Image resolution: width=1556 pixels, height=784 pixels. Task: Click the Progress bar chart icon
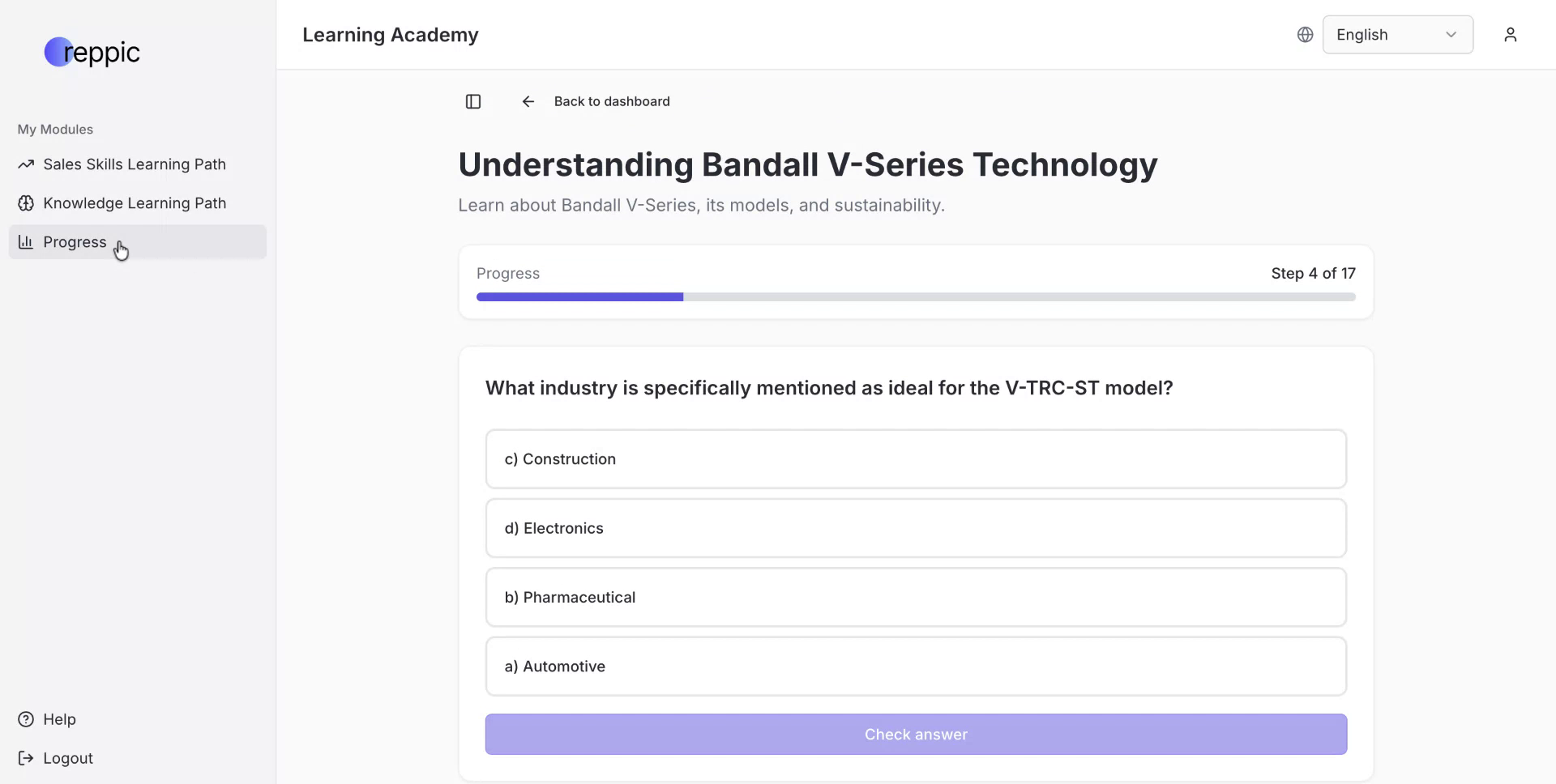(x=26, y=242)
